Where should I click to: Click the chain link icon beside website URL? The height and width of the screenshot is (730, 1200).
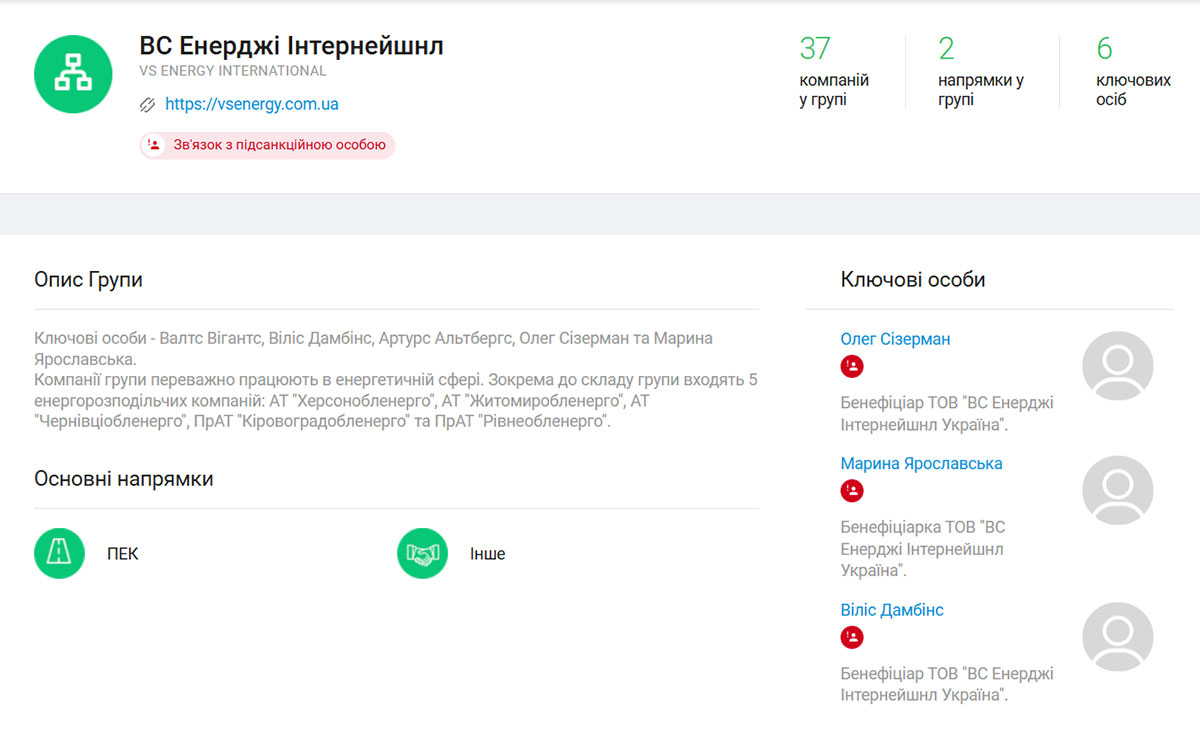[148, 104]
